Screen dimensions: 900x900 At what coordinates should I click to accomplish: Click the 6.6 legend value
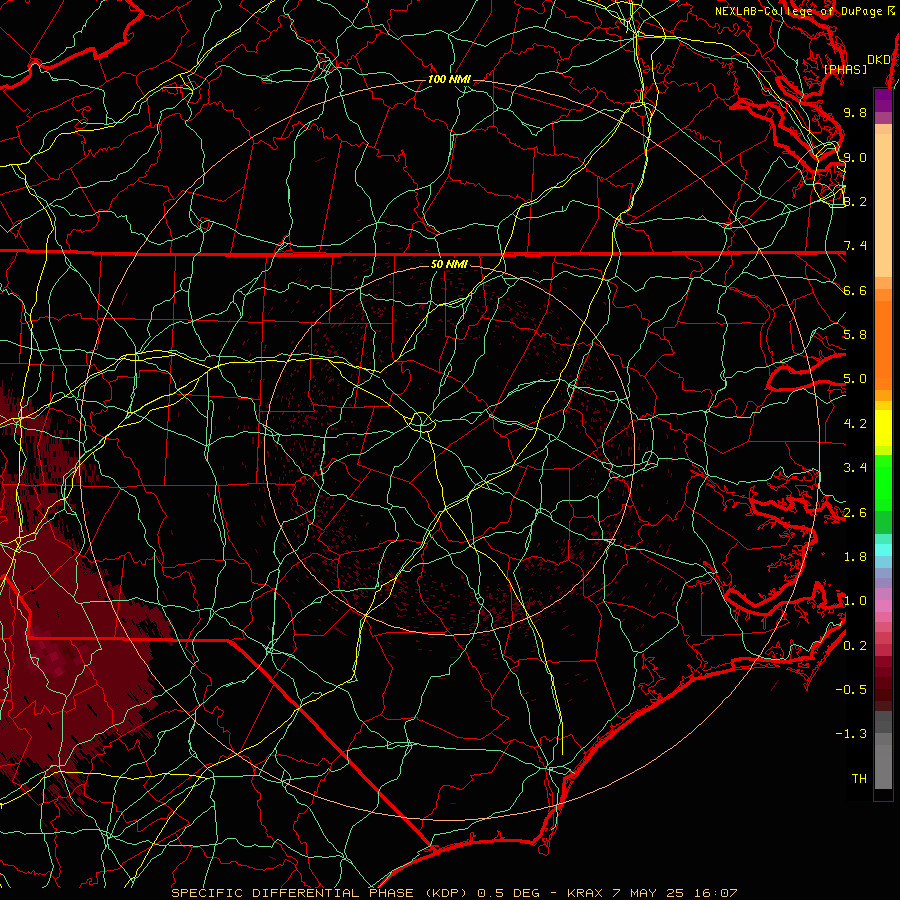[x=855, y=290]
